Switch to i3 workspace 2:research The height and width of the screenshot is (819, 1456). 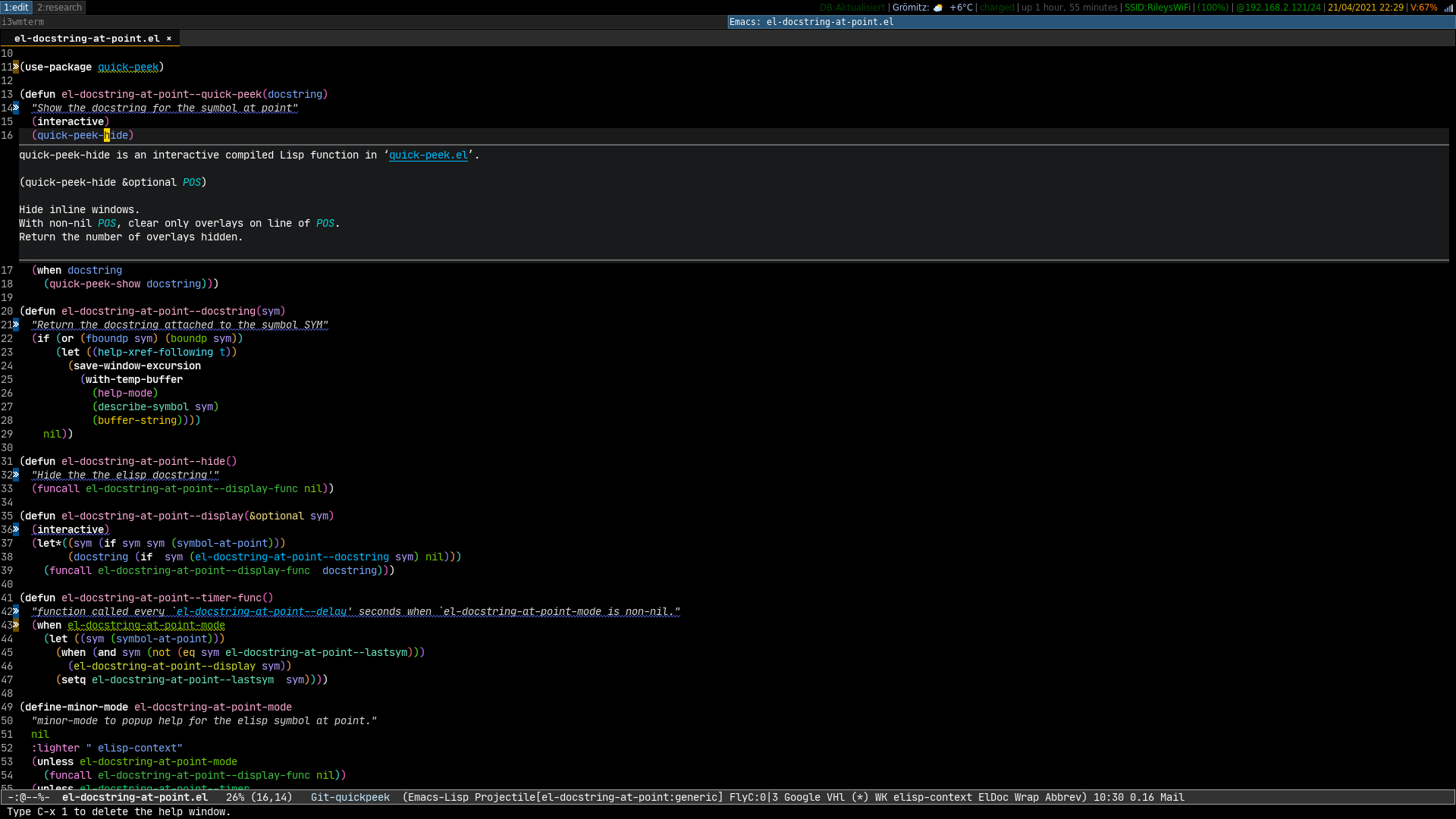[59, 8]
